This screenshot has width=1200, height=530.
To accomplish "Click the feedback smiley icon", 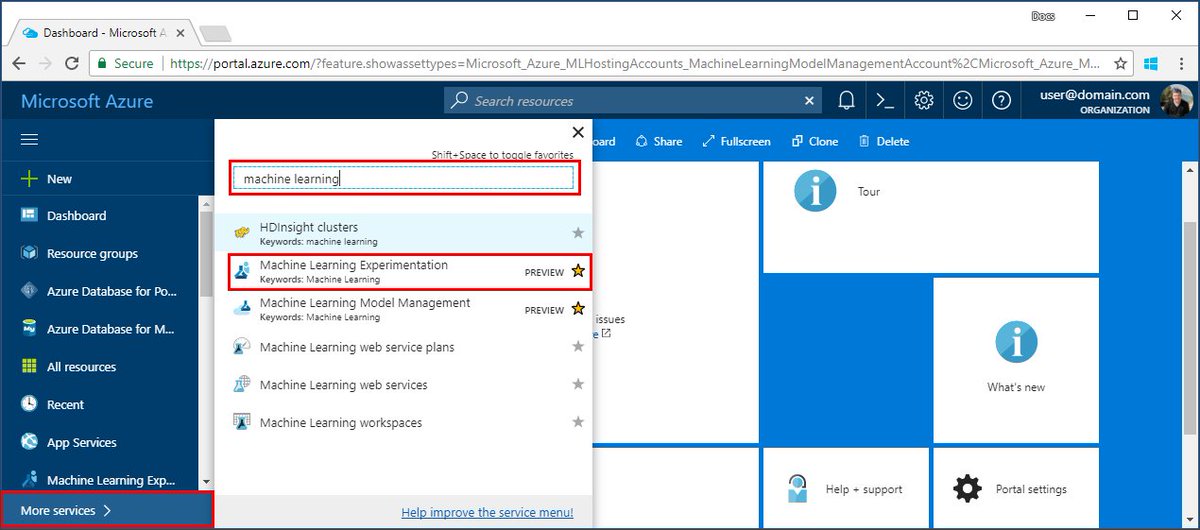I will click(x=962, y=101).
